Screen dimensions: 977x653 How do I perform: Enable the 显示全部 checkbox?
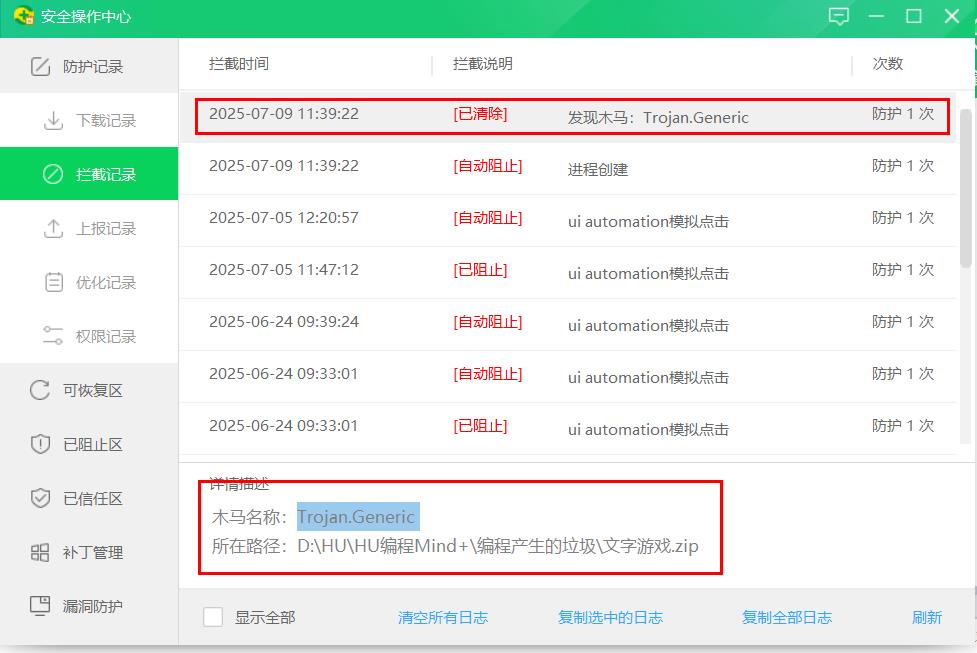(x=213, y=617)
